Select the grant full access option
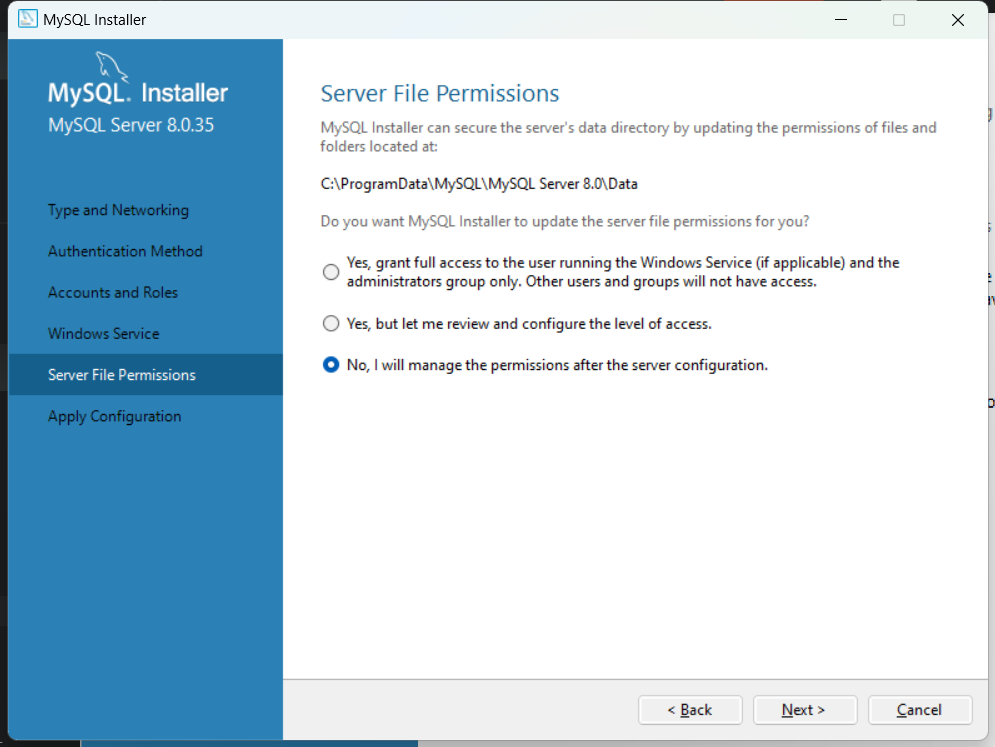Image resolution: width=995 pixels, height=747 pixels. point(331,272)
